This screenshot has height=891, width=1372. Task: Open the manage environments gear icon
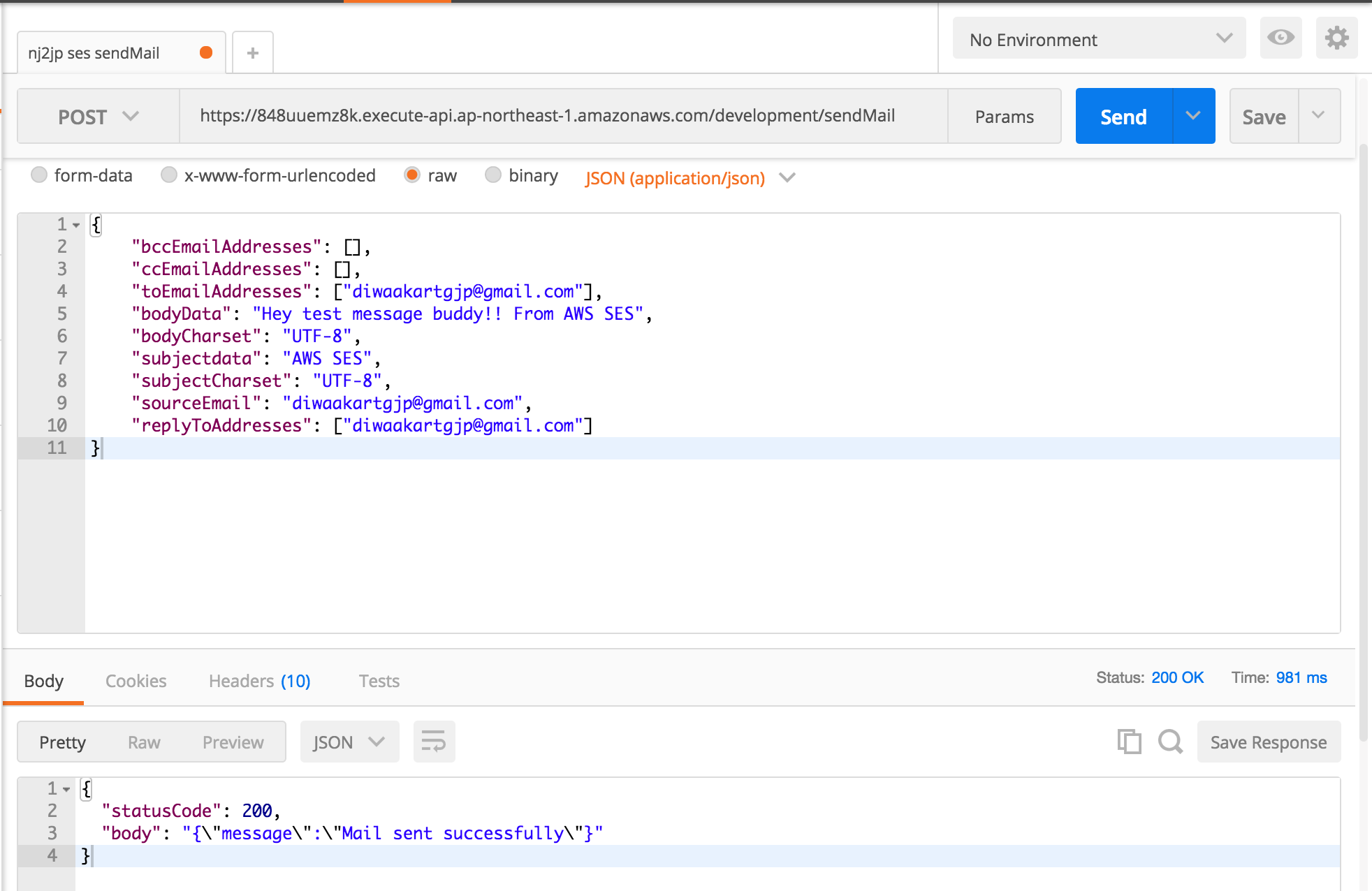pos(1336,38)
